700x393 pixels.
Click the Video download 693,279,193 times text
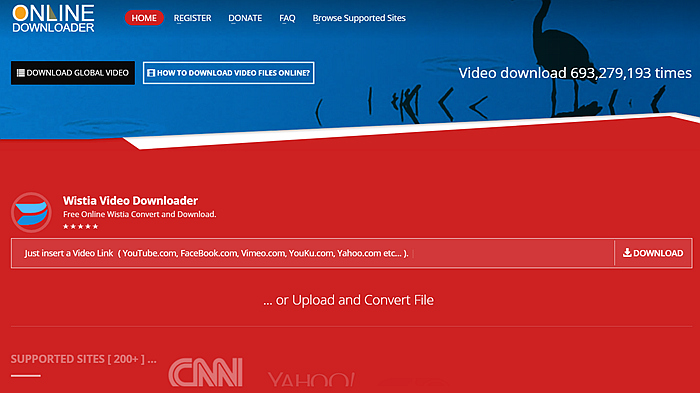575,73
